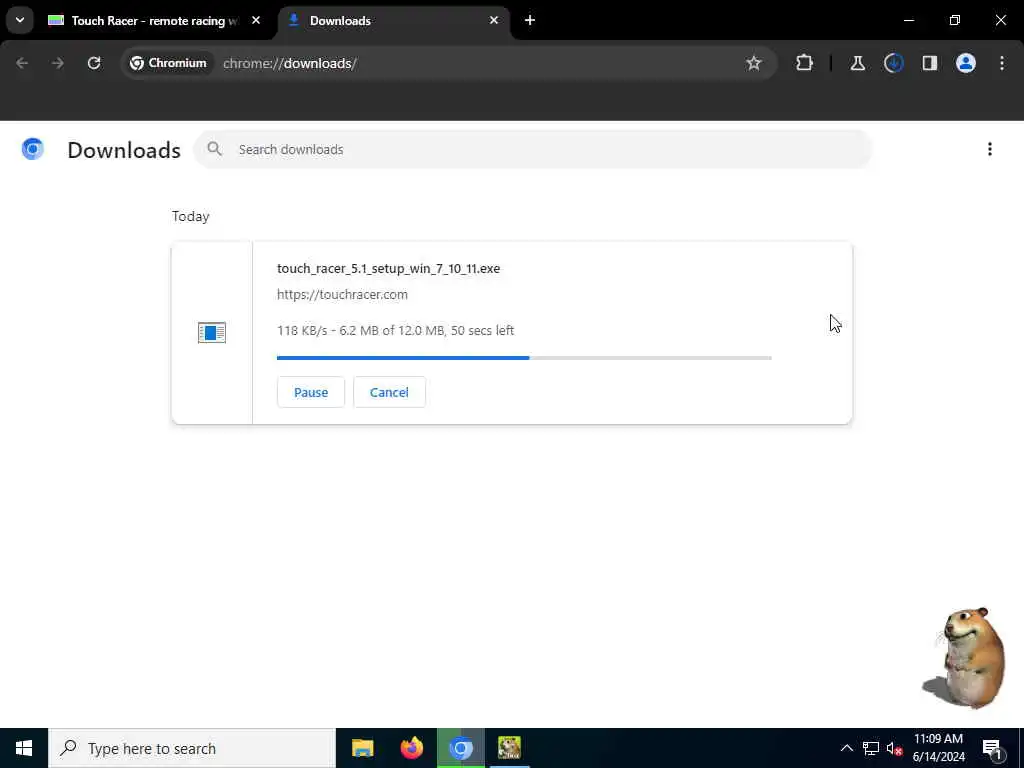The image size is (1024, 768).
Task: Launch Firefox from the taskbar
Action: (x=411, y=748)
